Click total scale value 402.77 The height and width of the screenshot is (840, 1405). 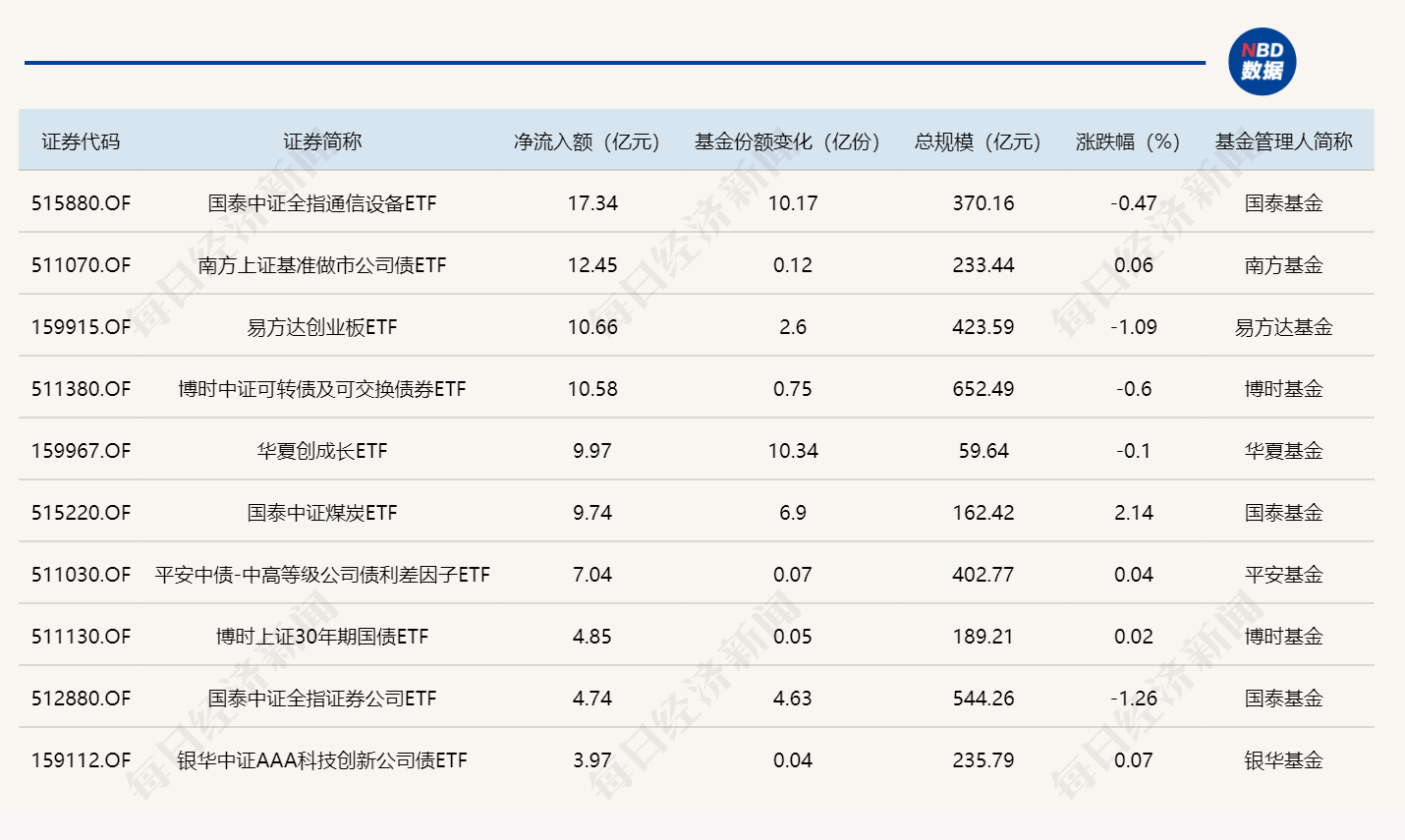(x=983, y=575)
